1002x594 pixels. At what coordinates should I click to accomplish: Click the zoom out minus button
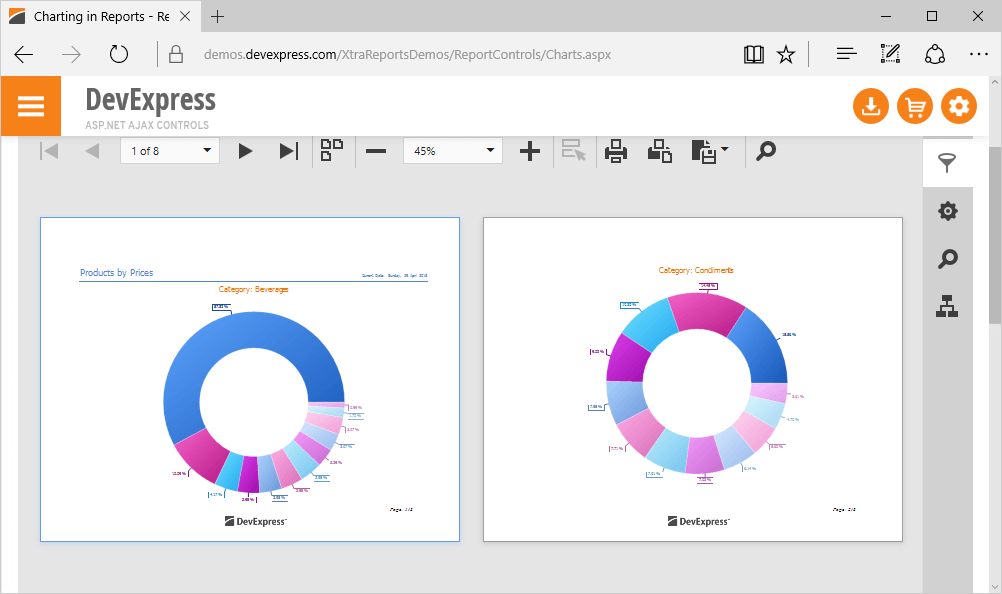coord(376,151)
